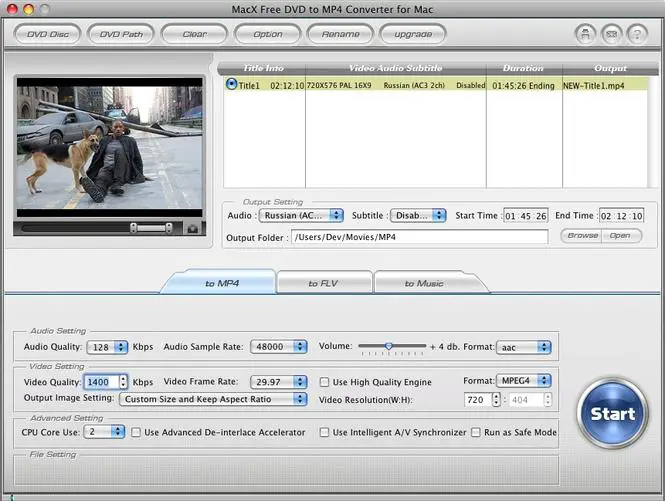Click the Start Time field
Viewport: 665px width, 501px height.
[525, 216]
